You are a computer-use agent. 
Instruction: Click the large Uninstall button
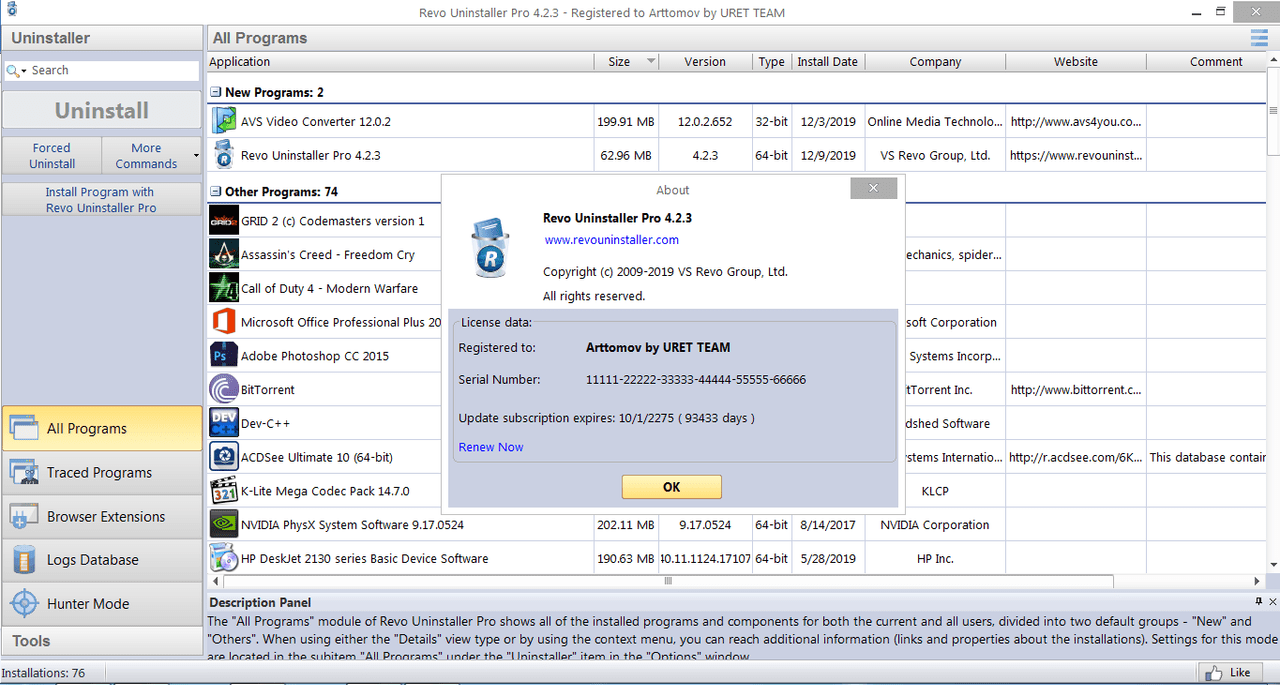(x=102, y=110)
